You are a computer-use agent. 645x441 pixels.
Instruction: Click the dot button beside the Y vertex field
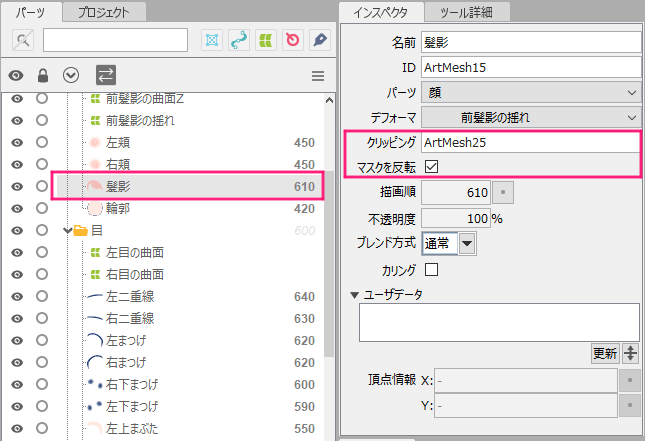pyautogui.click(x=629, y=405)
